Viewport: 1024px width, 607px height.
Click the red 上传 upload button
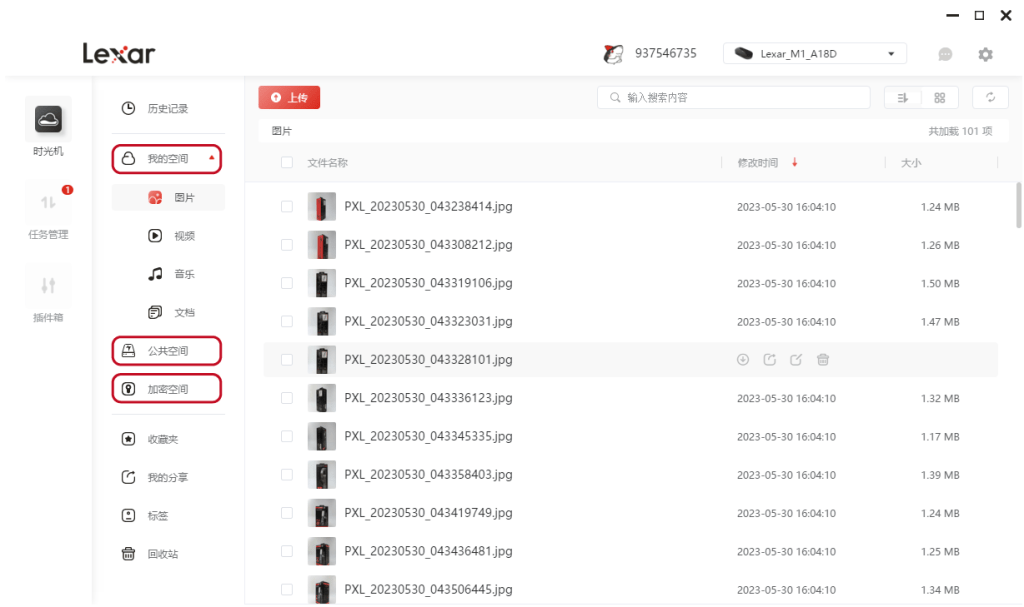pos(289,97)
